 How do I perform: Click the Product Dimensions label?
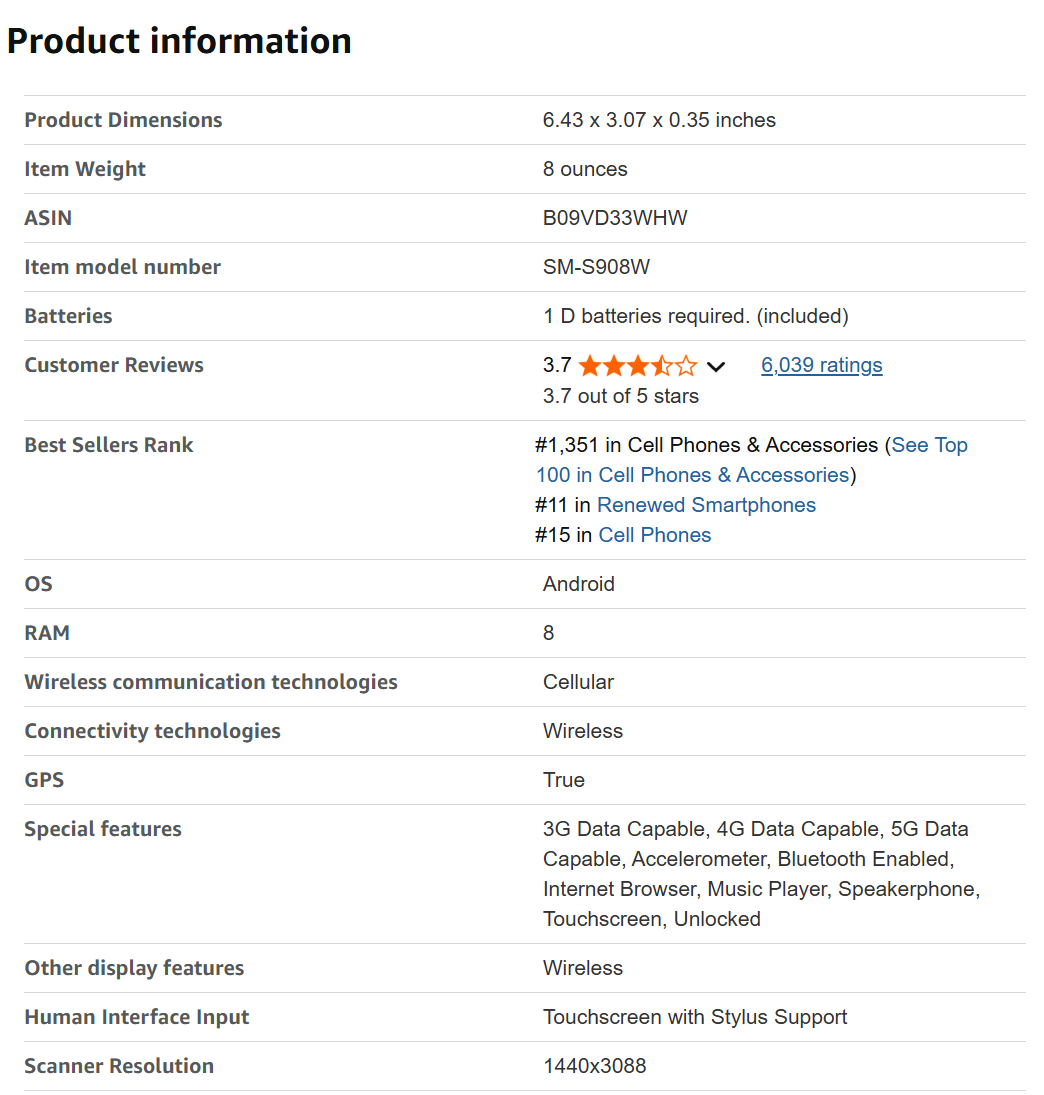123,120
